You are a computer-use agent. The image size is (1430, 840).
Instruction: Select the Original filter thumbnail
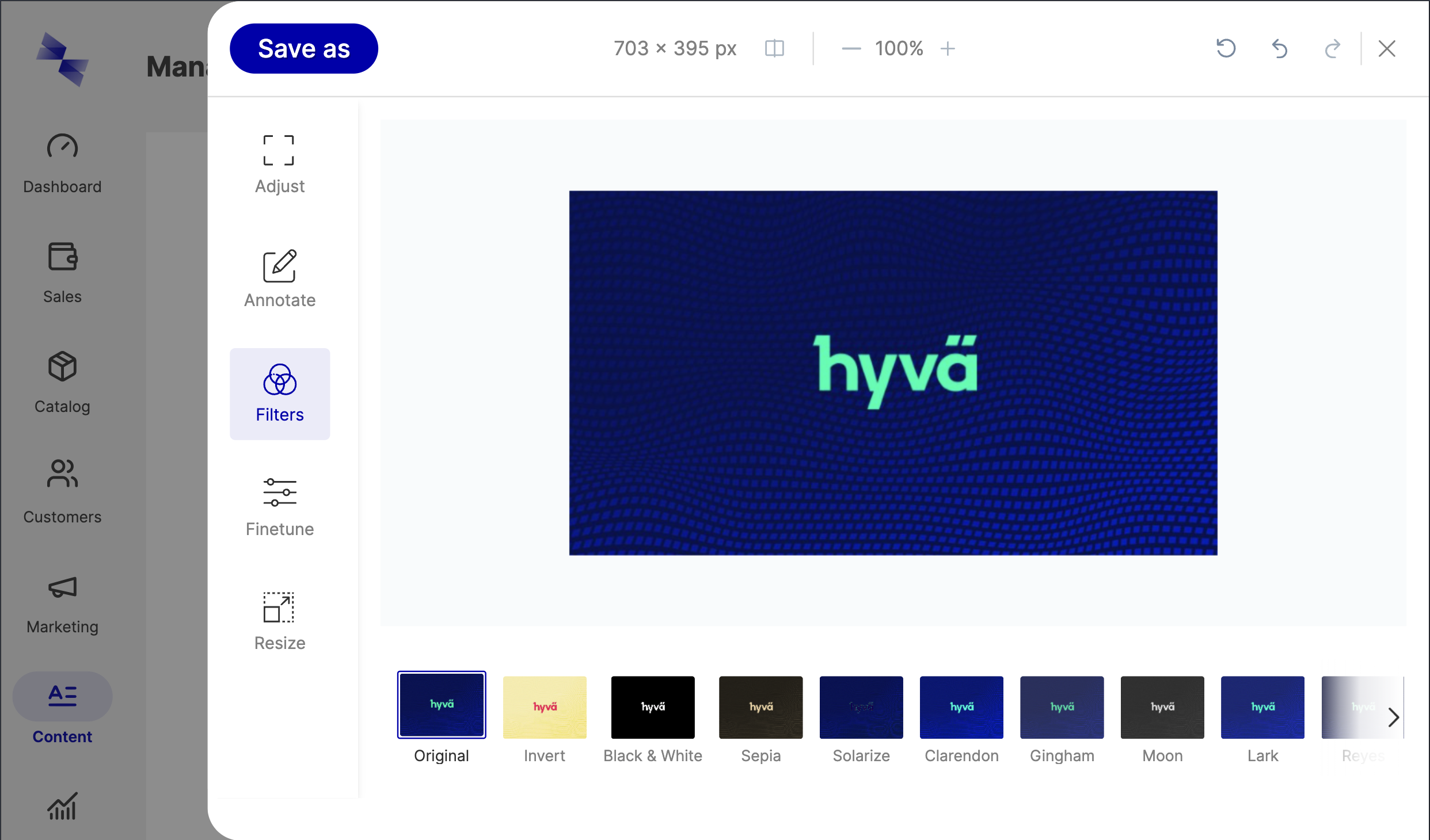click(442, 705)
